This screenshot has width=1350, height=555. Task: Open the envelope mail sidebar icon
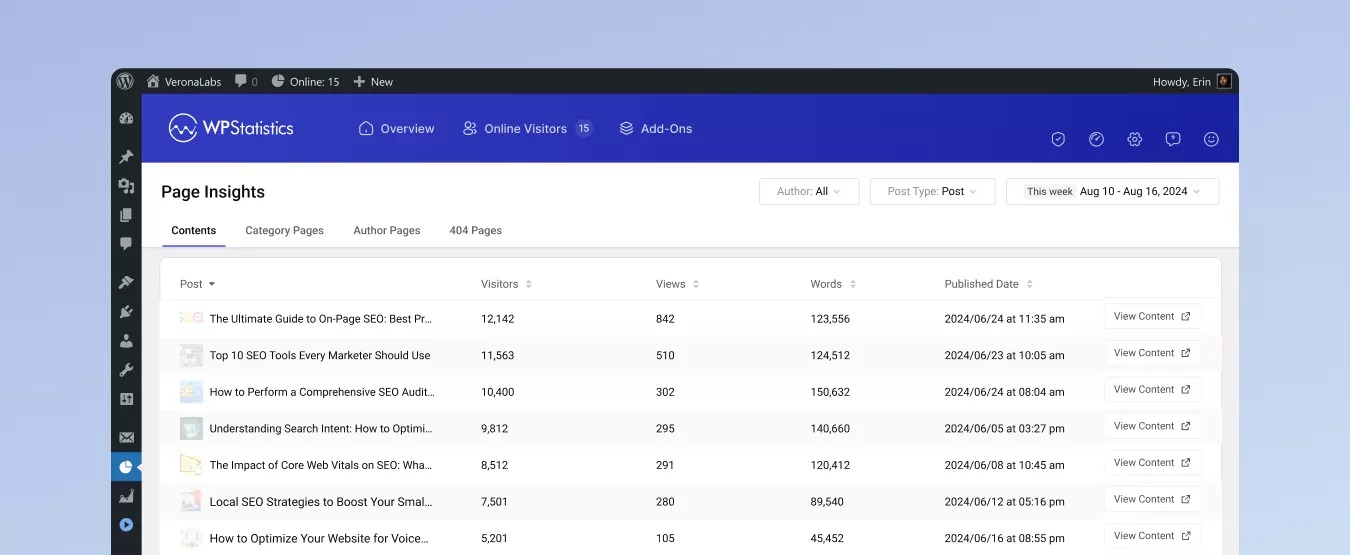point(126,438)
